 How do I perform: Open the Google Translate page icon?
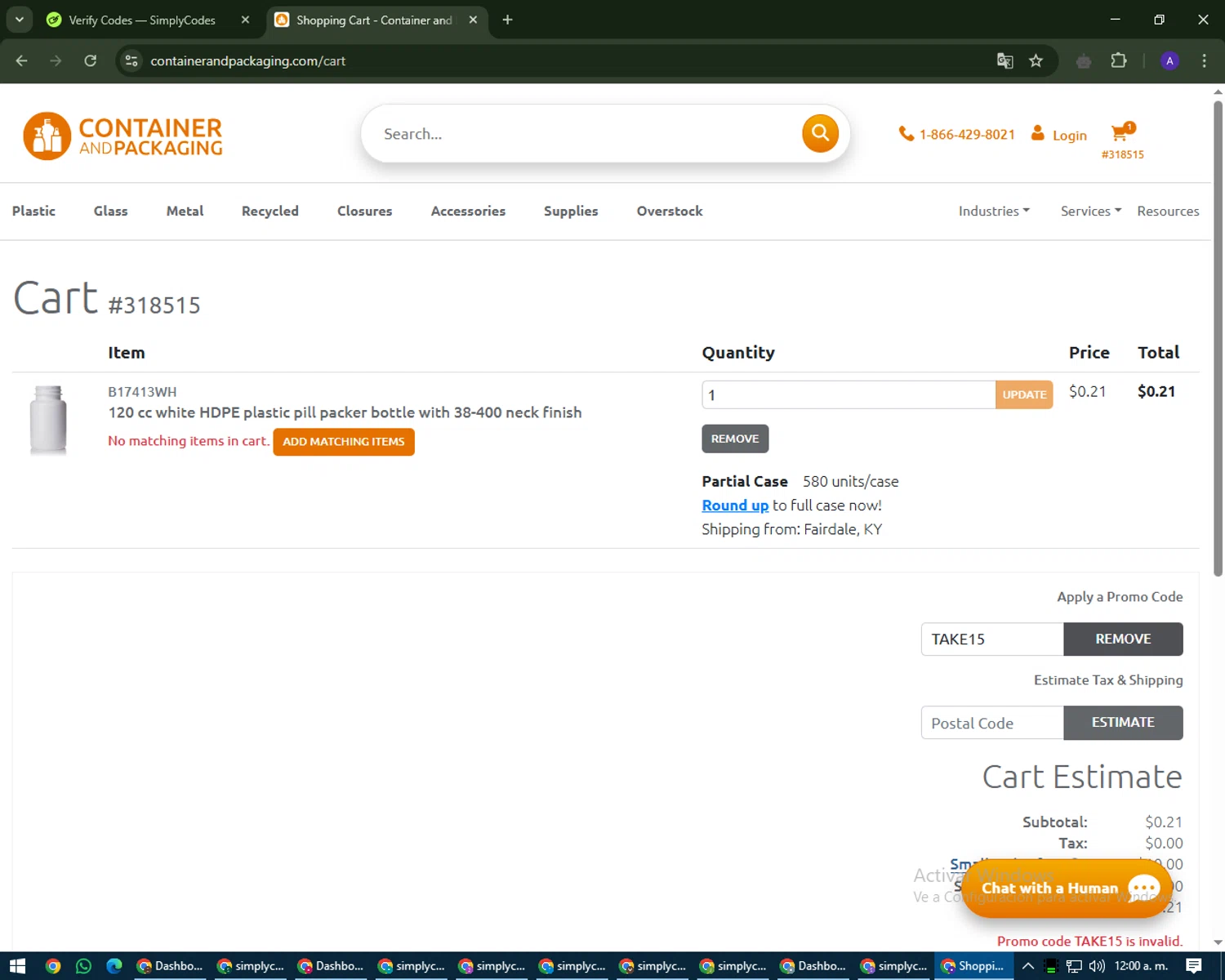coord(1005,60)
